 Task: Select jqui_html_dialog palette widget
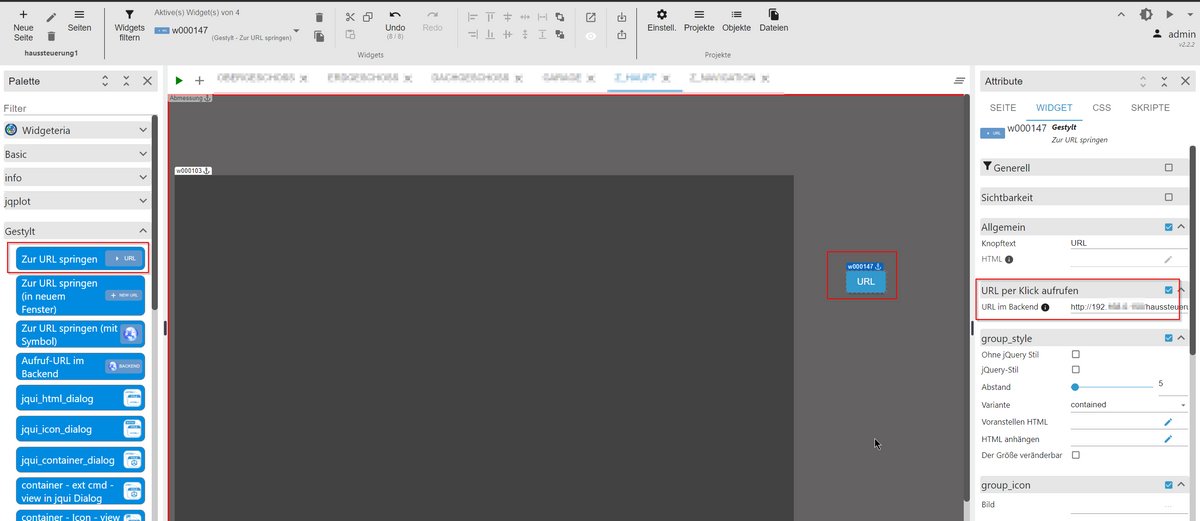coord(81,398)
